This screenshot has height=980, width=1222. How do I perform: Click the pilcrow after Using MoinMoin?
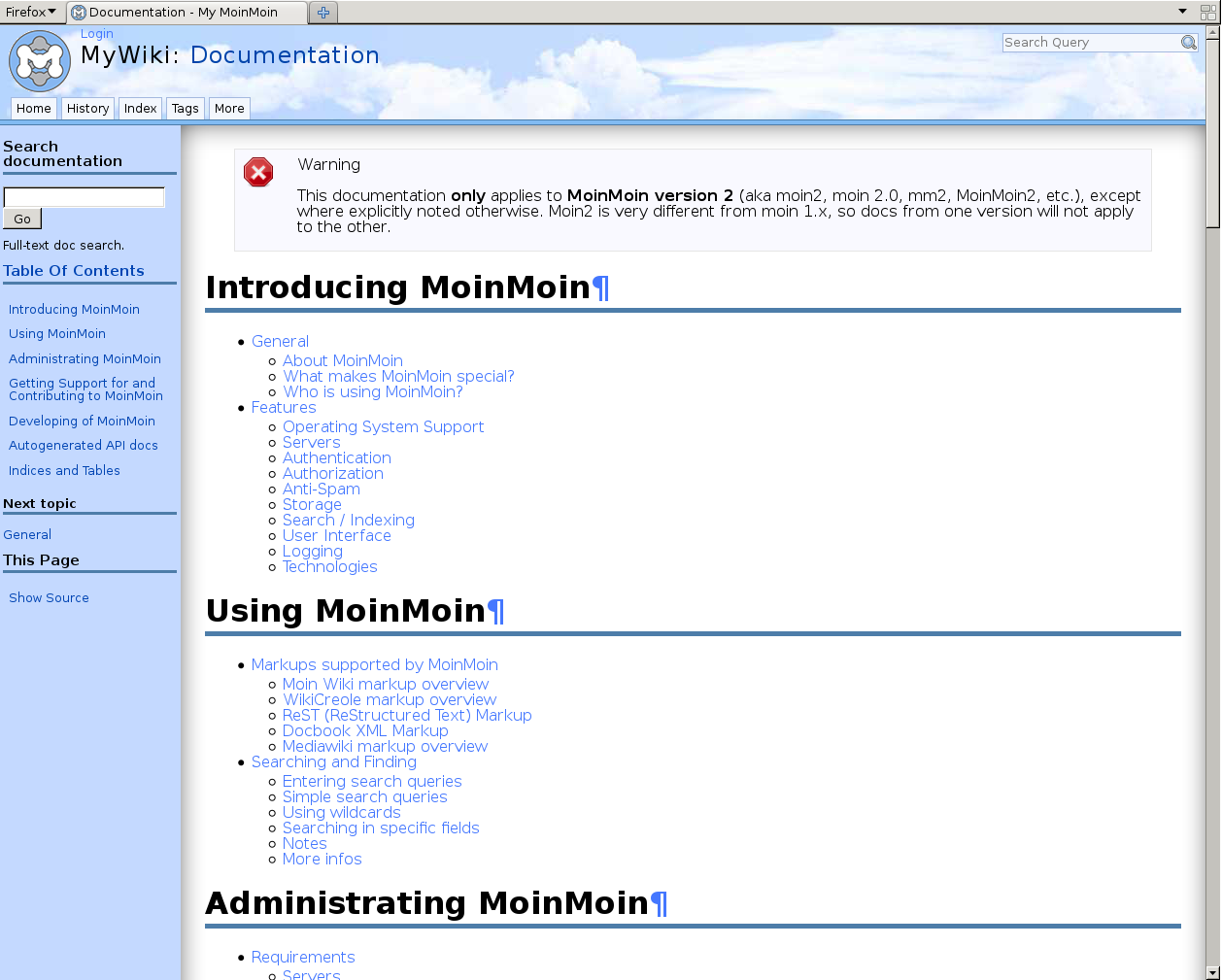pyautogui.click(x=495, y=611)
